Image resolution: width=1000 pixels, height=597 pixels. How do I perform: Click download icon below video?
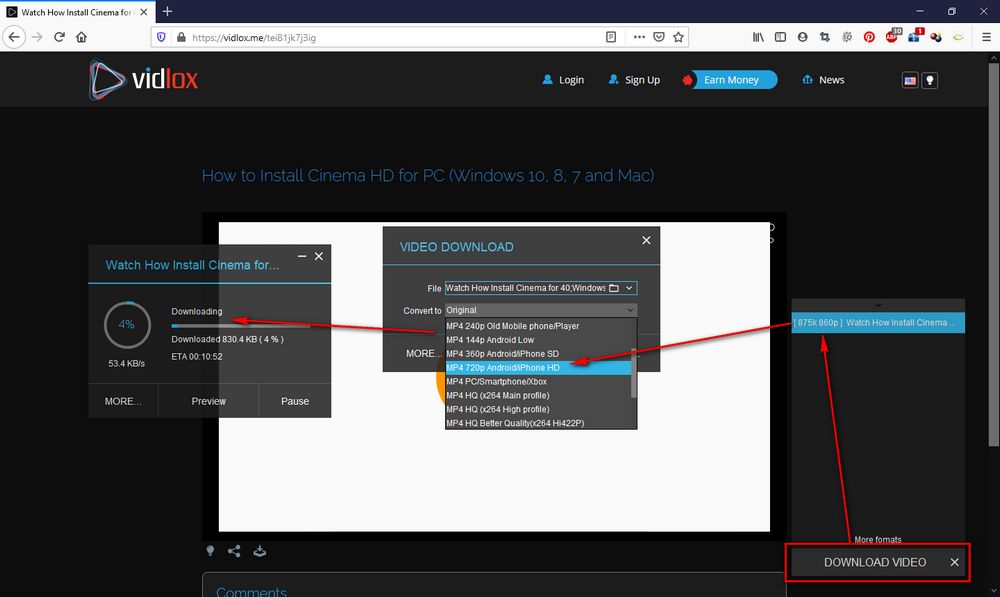[x=260, y=550]
